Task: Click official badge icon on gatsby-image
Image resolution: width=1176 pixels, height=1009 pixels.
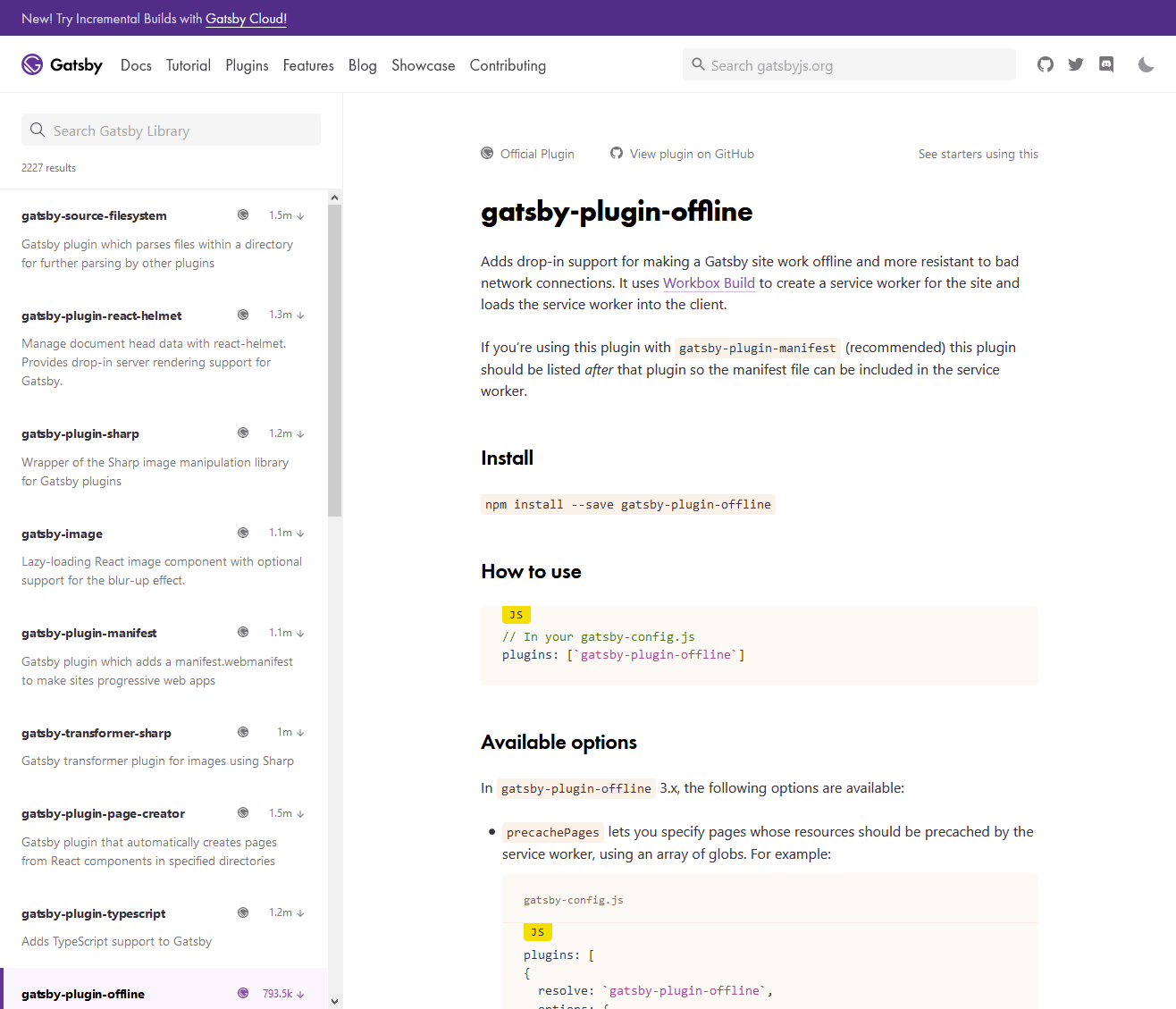Action: (x=243, y=533)
